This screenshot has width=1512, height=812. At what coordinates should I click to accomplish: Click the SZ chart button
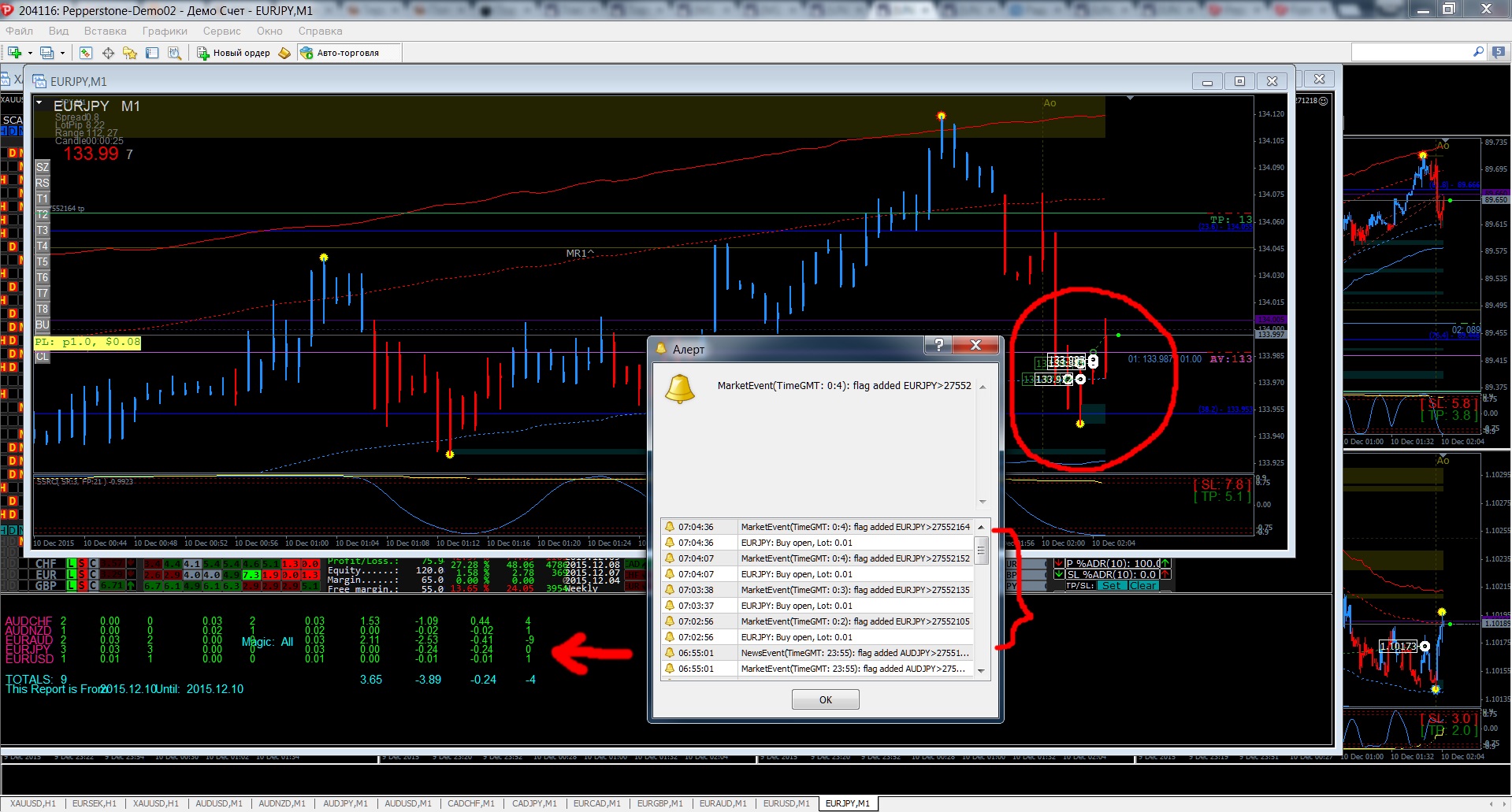click(x=43, y=167)
